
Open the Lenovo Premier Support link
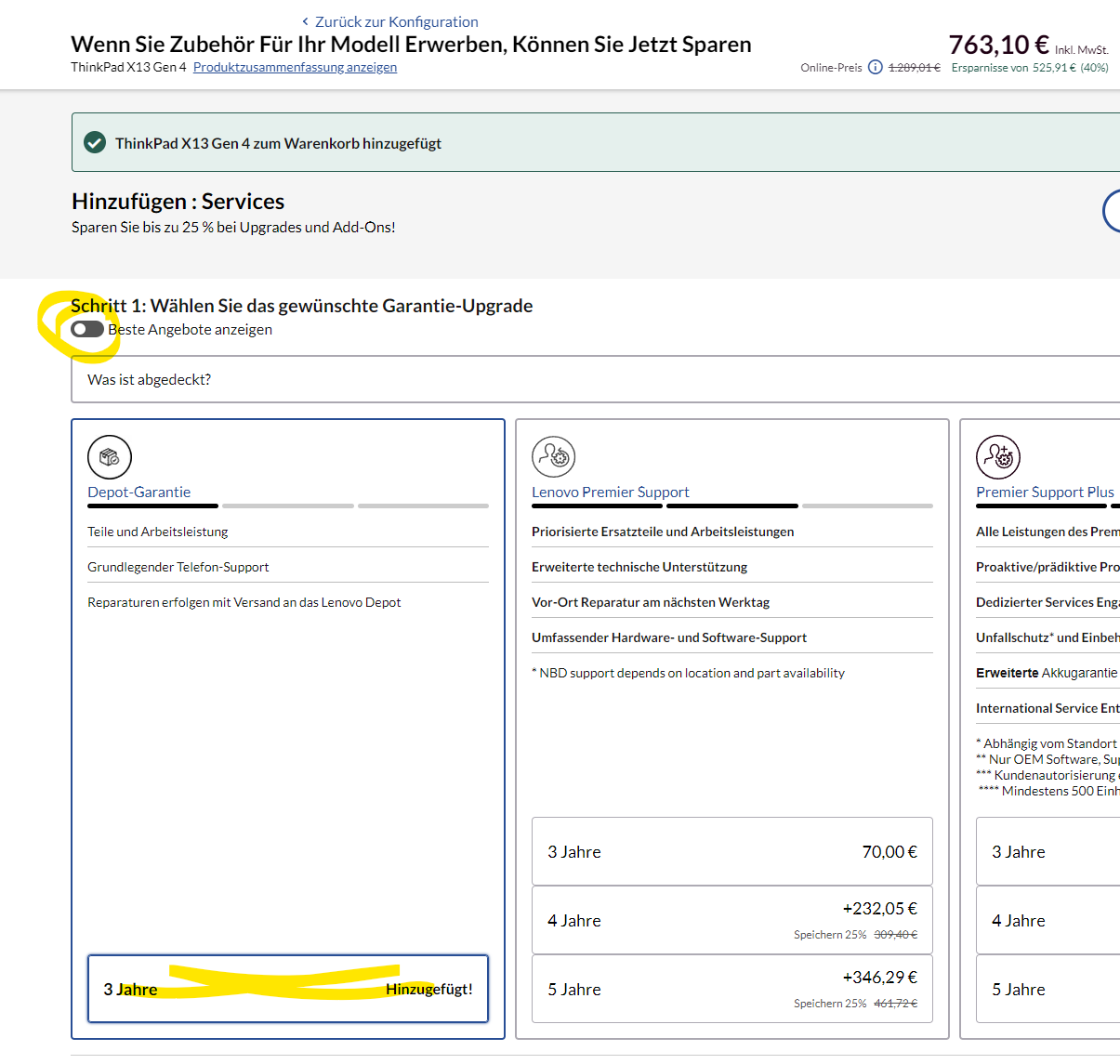(610, 492)
